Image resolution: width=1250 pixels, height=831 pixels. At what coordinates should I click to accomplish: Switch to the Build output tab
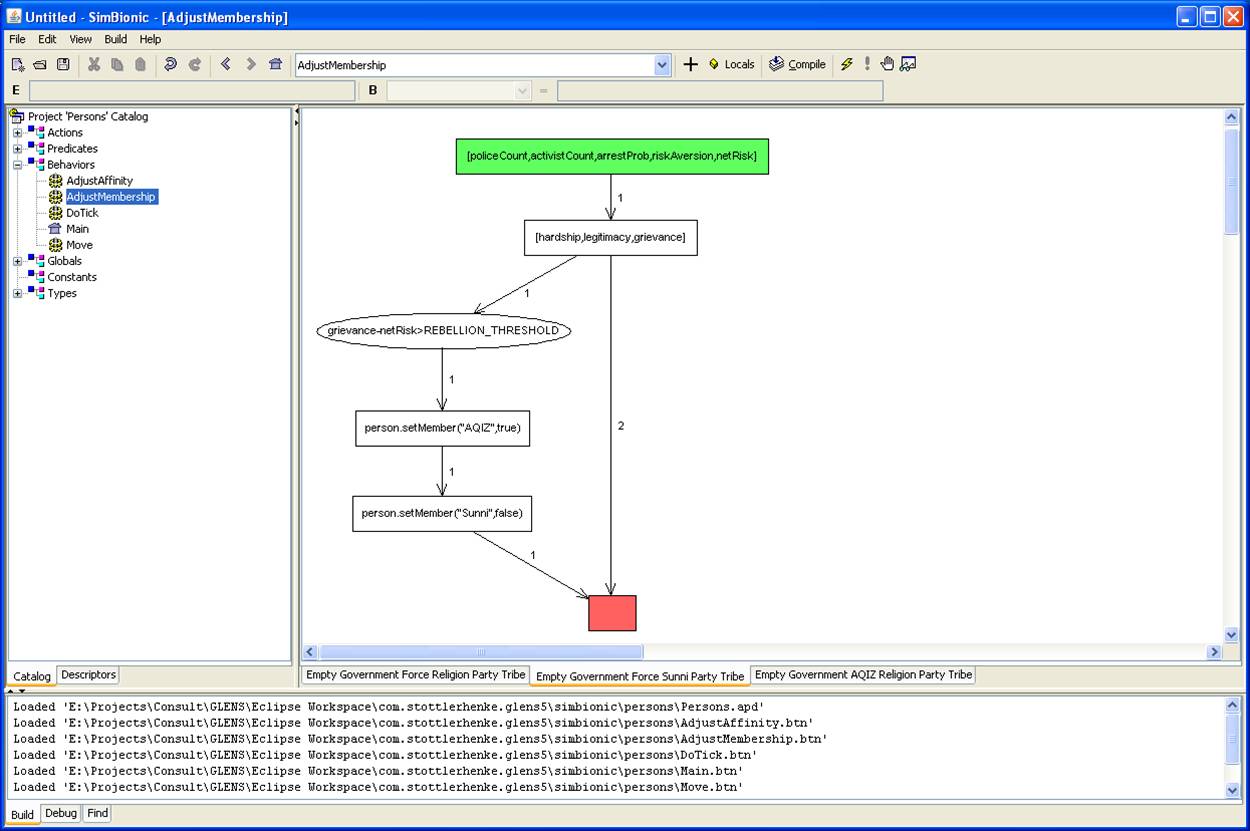[x=23, y=814]
